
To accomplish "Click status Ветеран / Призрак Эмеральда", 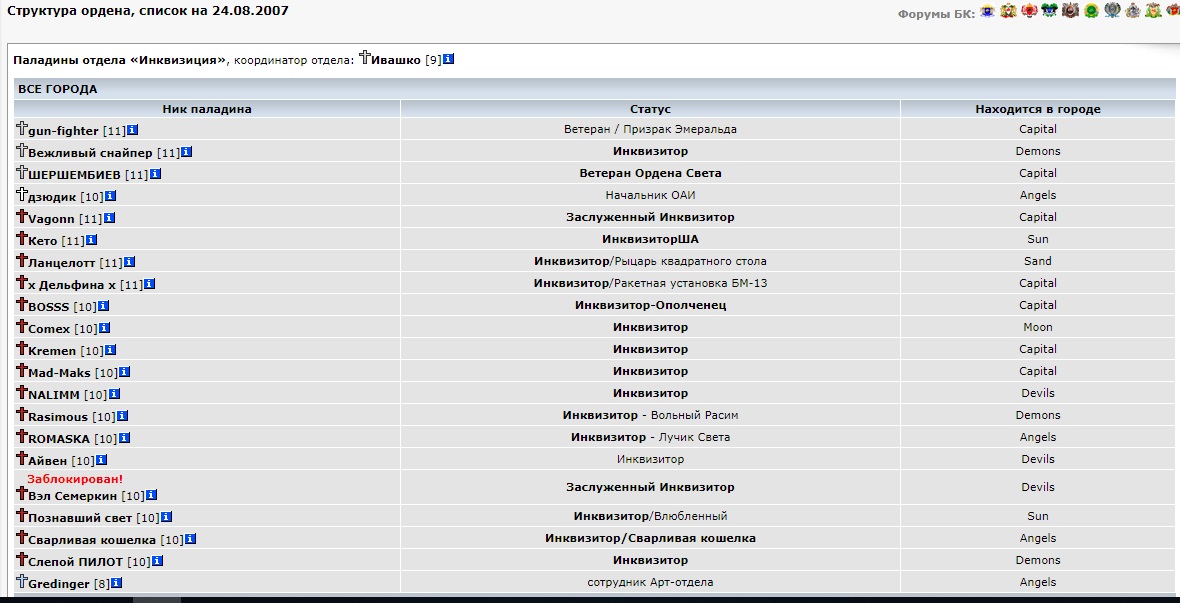I will [x=650, y=129].
